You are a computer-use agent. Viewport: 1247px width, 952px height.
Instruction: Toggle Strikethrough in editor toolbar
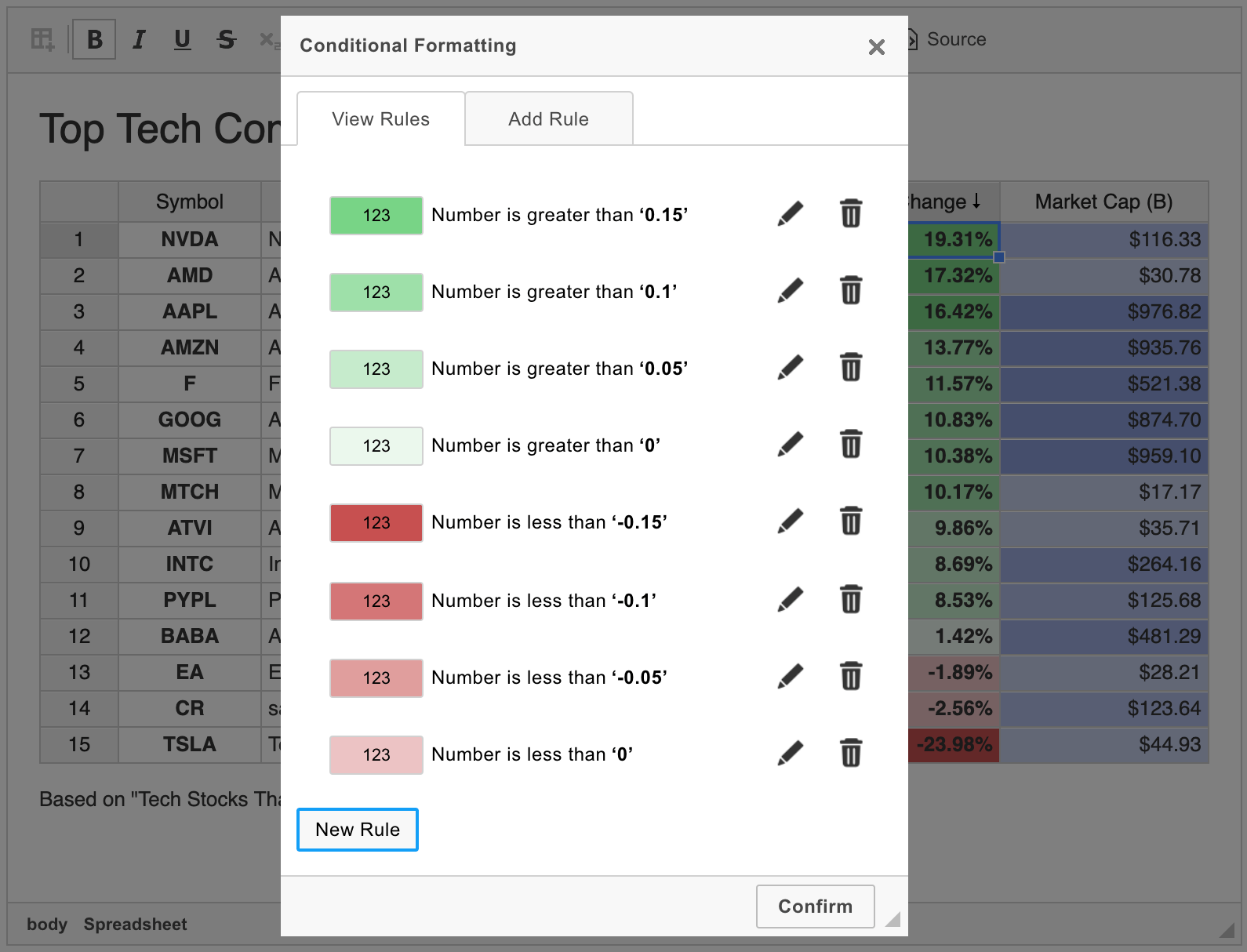[x=226, y=39]
